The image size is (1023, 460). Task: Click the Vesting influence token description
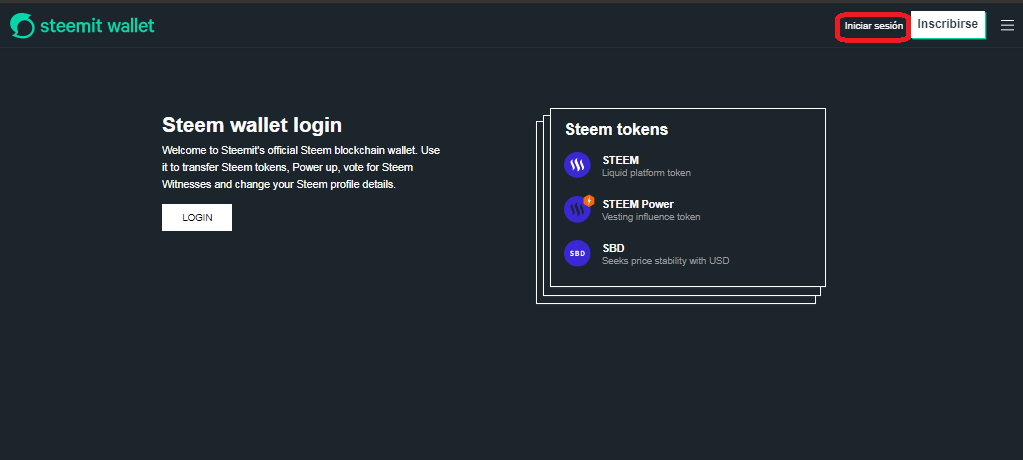click(x=651, y=217)
